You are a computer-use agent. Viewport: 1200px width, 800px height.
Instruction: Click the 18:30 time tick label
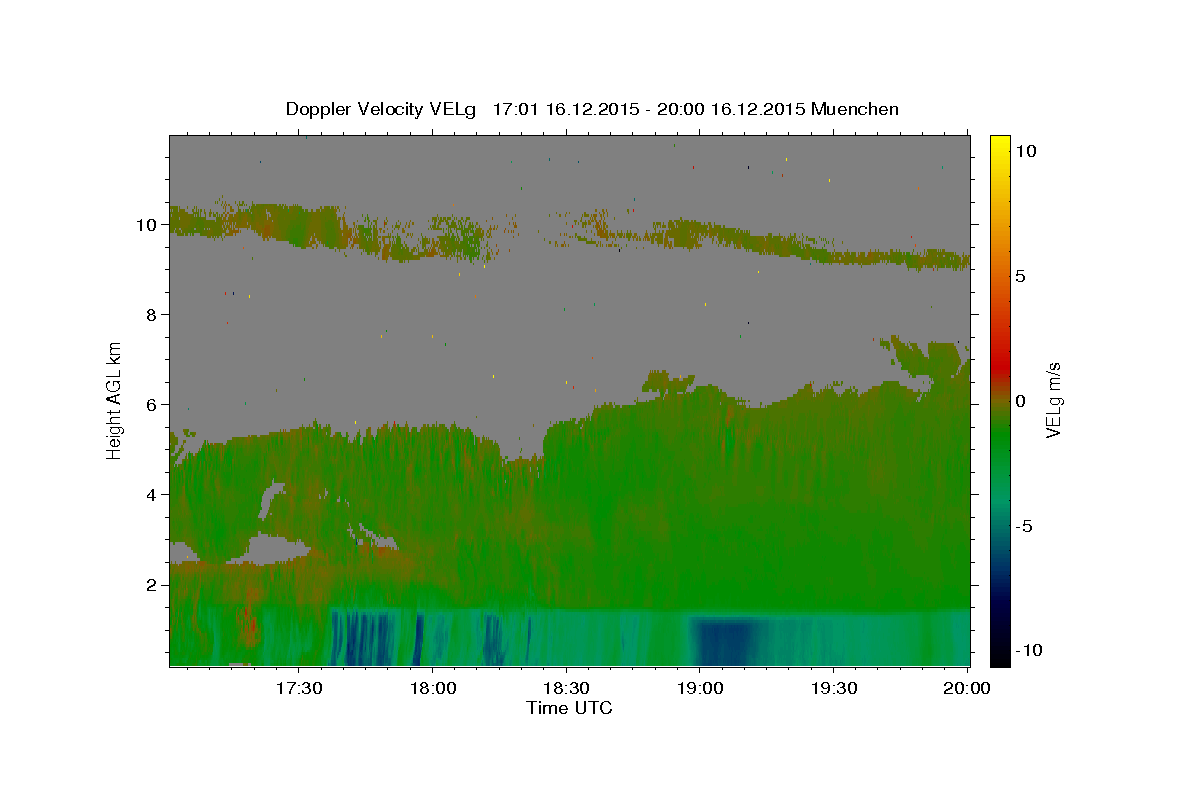566,688
